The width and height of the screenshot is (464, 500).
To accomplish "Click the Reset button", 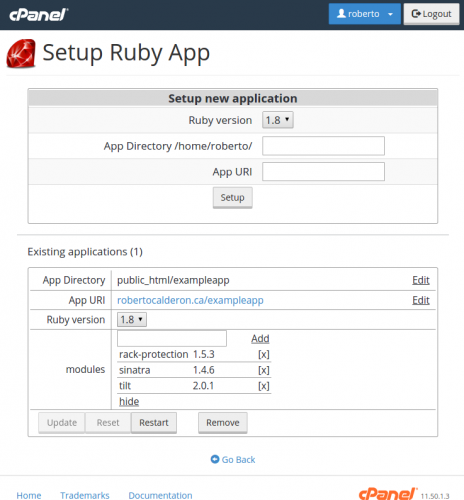I will coord(108,423).
